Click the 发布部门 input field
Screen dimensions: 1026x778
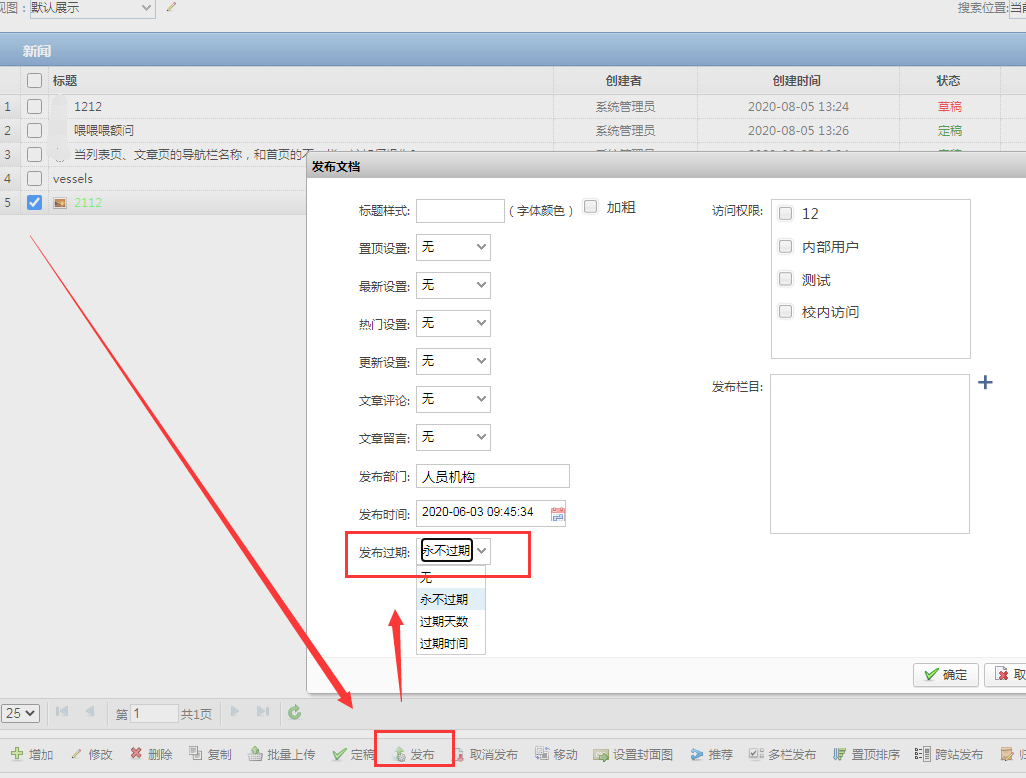[x=492, y=477]
